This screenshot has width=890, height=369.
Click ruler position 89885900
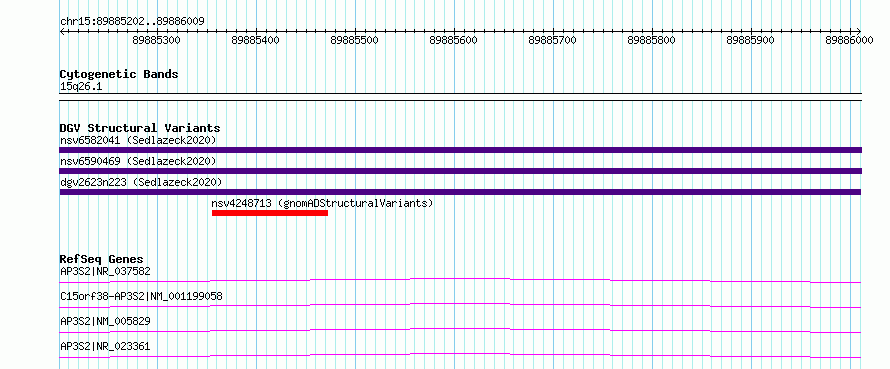(750, 40)
